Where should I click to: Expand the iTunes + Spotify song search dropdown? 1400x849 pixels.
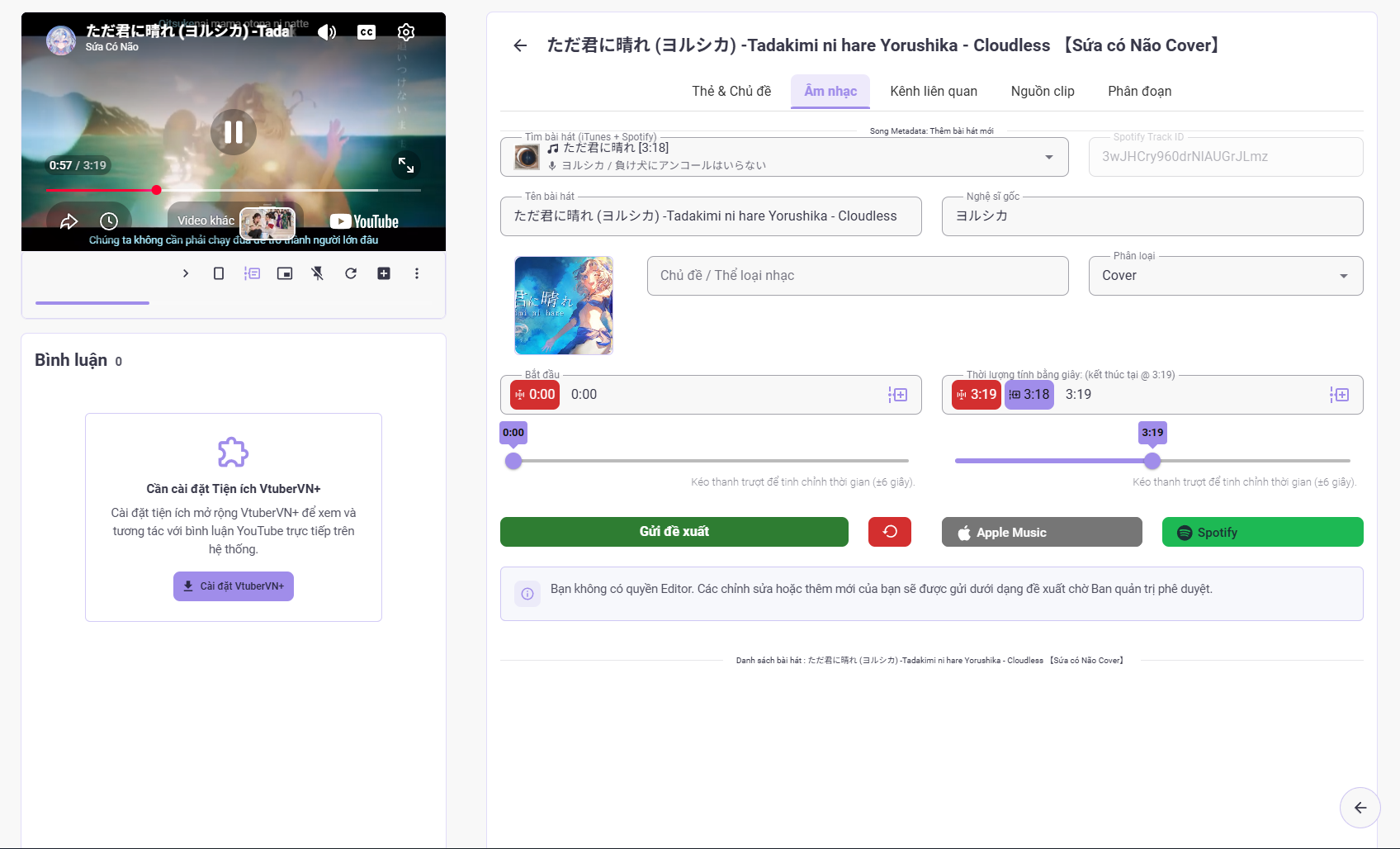tap(1048, 157)
